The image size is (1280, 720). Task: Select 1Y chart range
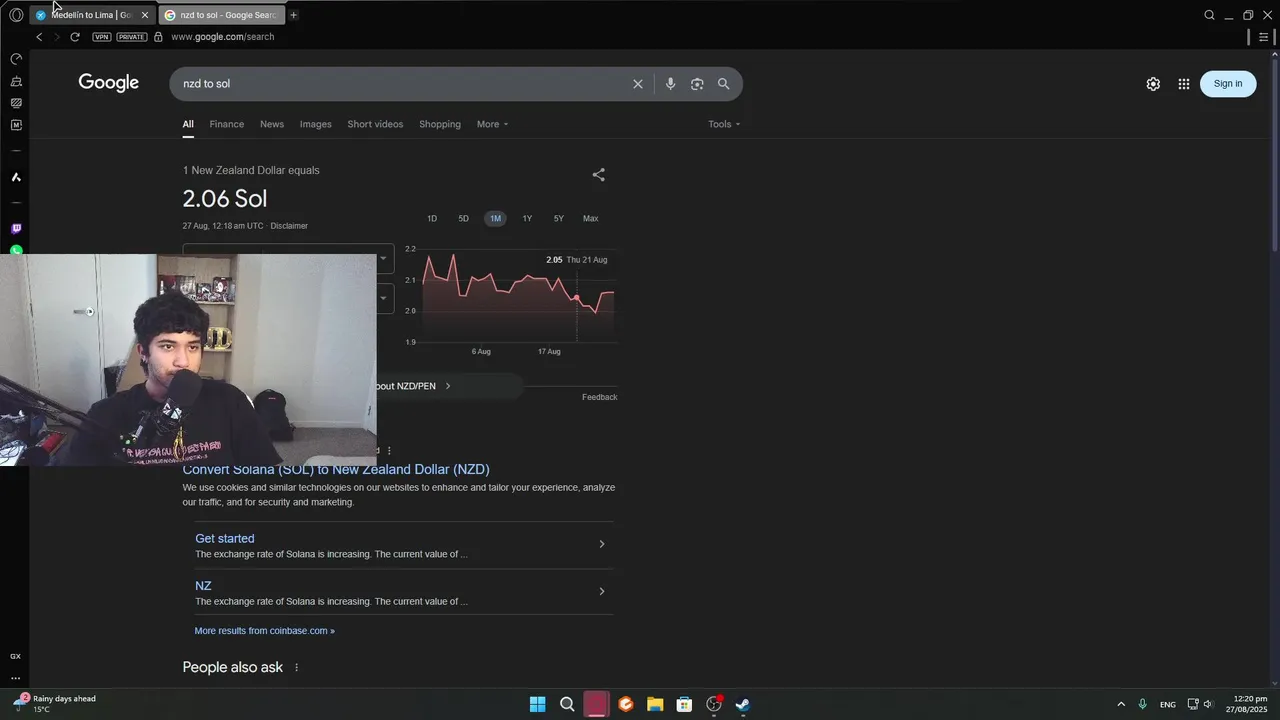click(527, 218)
